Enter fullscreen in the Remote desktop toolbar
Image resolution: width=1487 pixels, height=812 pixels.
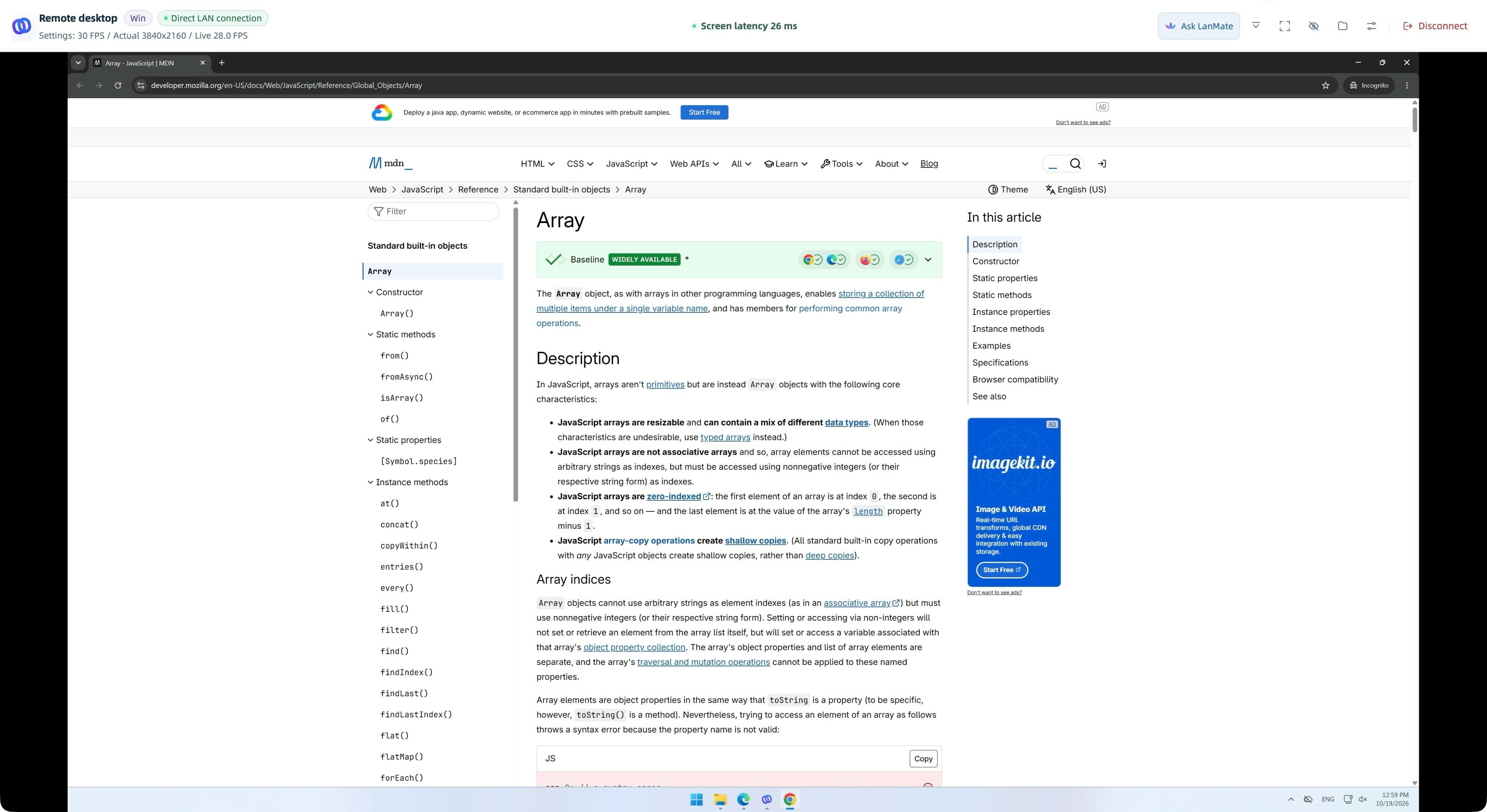tap(1284, 26)
